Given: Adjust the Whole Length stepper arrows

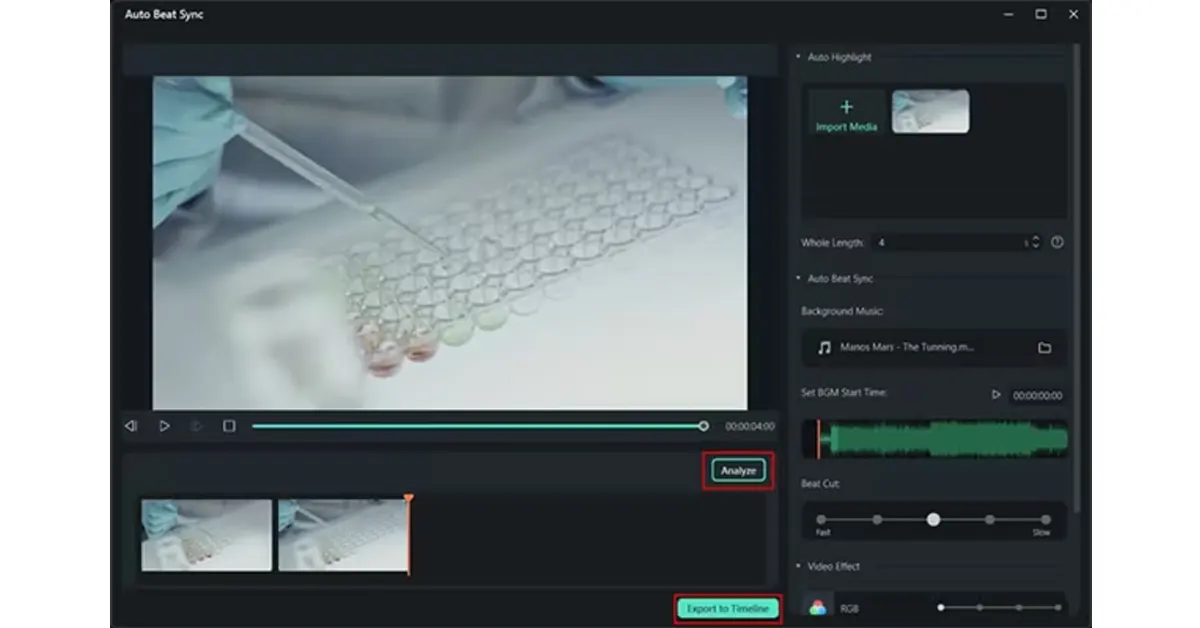Looking at the screenshot, I should pyautogui.click(x=1035, y=242).
